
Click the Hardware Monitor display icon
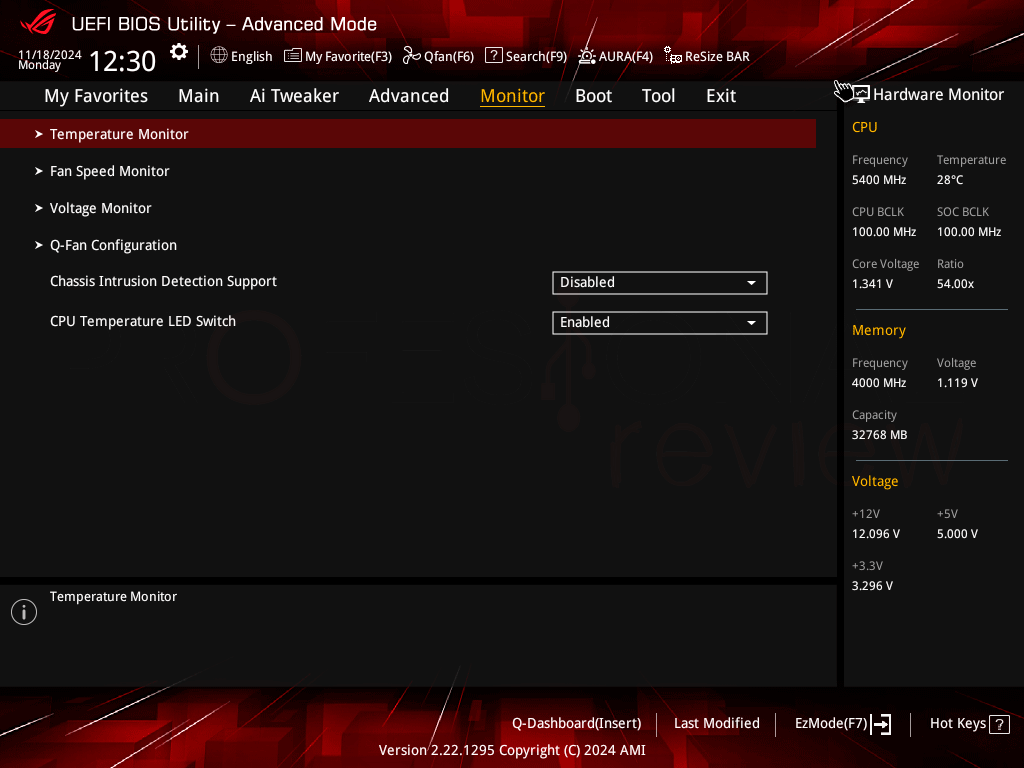click(x=861, y=94)
